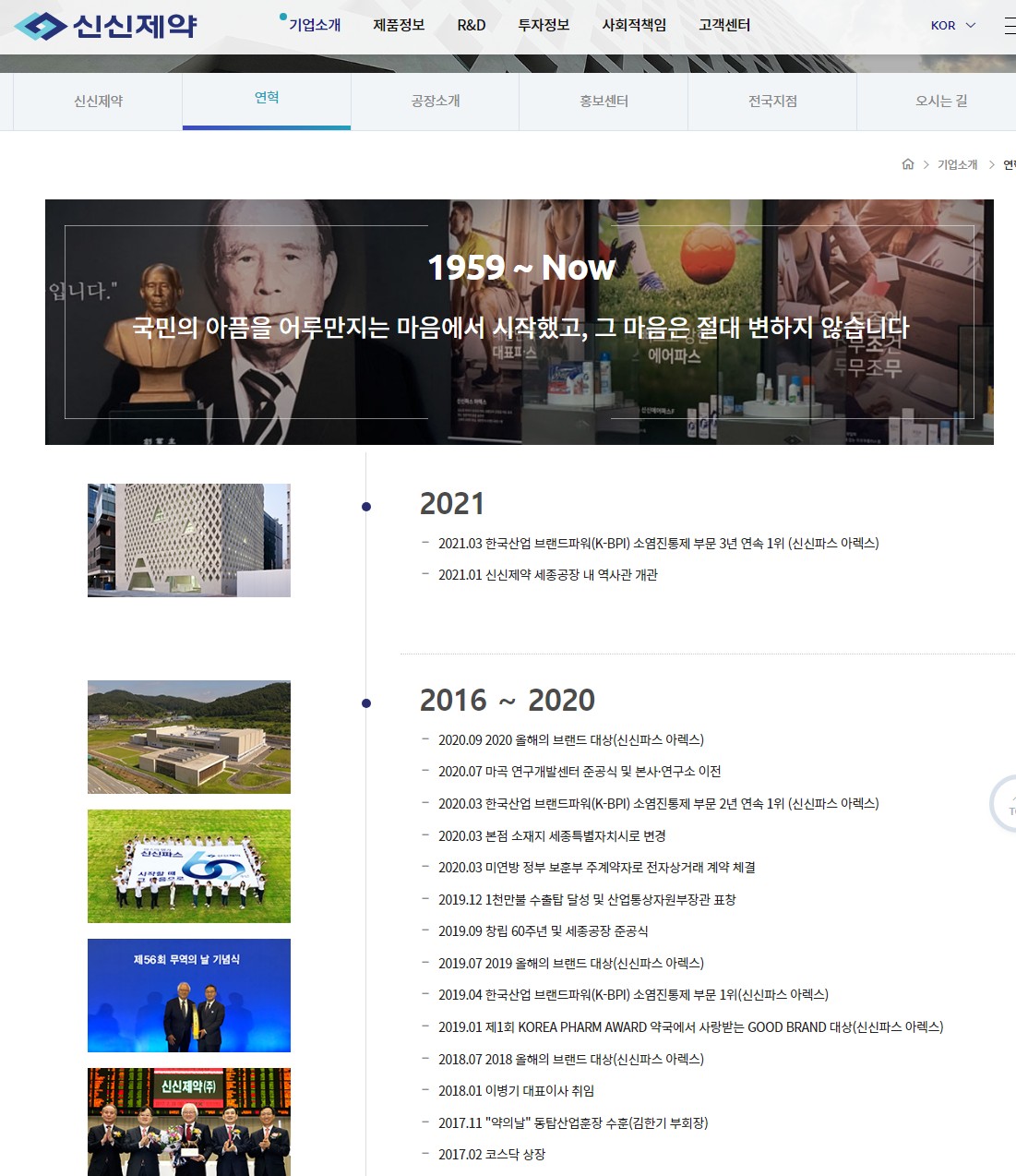Viewport: 1016px width, 1176px height.
Task: Click the 2021 headquarters building thumbnail
Action: pyautogui.click(x=189, y=540)
